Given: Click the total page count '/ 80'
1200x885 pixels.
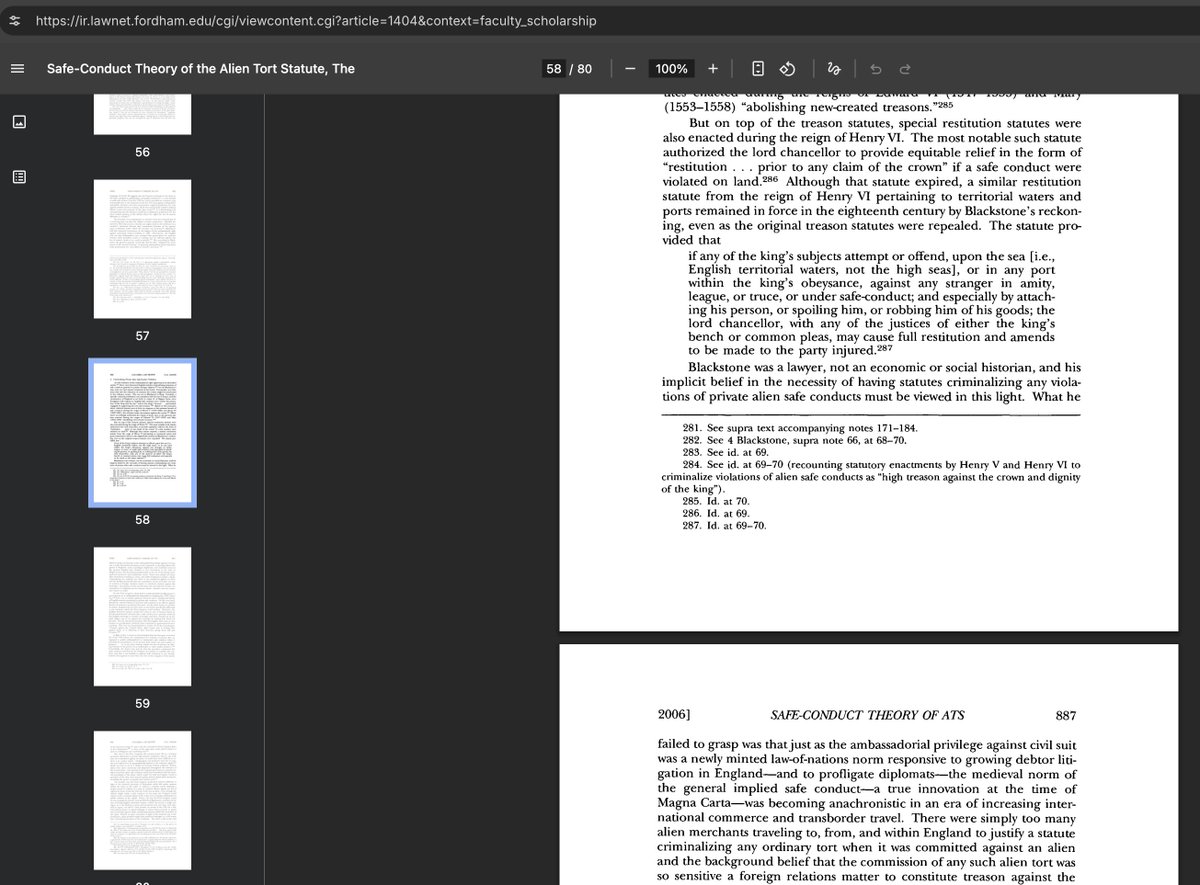Looking at the screenshot, I should (581, 69).
